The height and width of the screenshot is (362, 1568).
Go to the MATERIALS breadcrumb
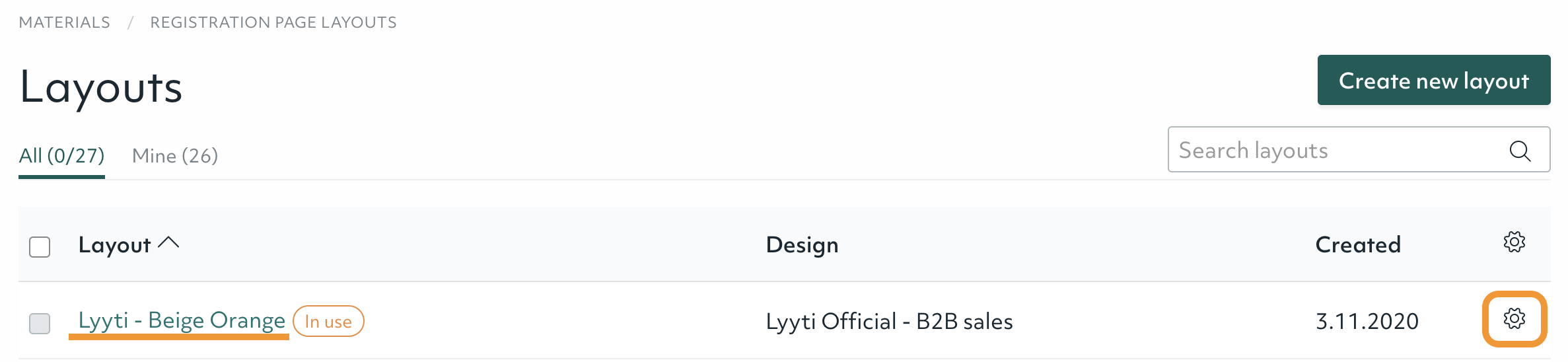[65, 22]
